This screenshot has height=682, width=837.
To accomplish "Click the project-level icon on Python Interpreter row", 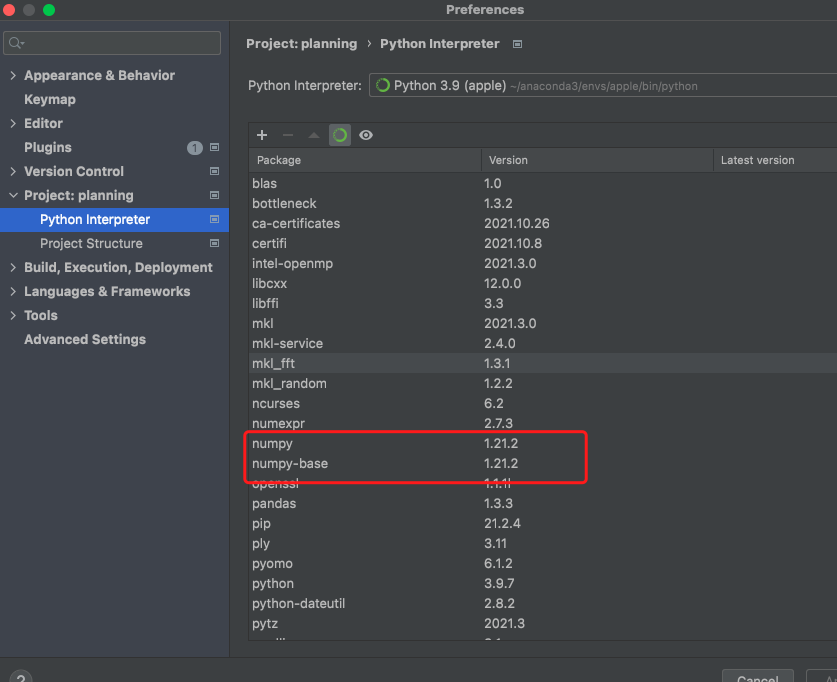I will (x=215, y=219).
